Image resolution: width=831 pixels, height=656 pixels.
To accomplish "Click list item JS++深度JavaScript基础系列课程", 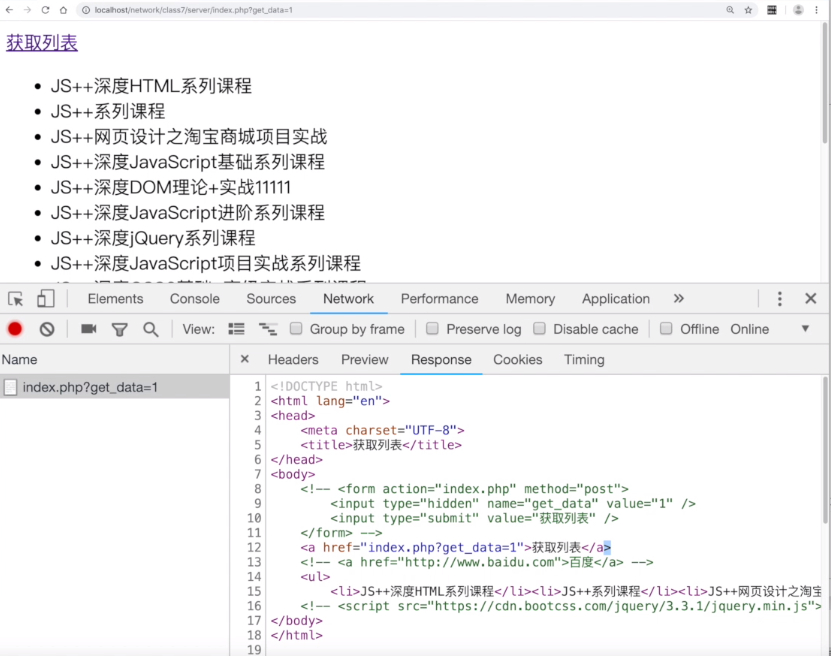I will click(x=188, y=162).
